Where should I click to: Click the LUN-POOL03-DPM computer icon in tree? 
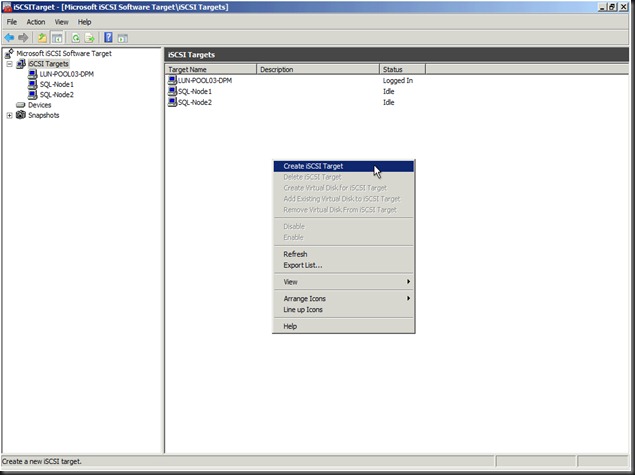[x=32, y=74]
